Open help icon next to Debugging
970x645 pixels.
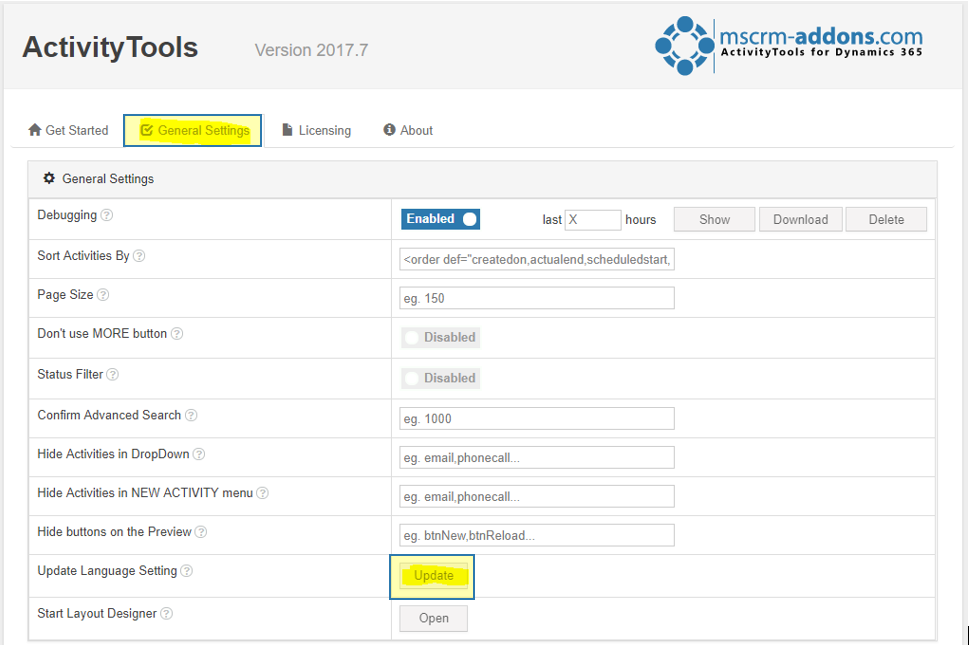[107, 215]
